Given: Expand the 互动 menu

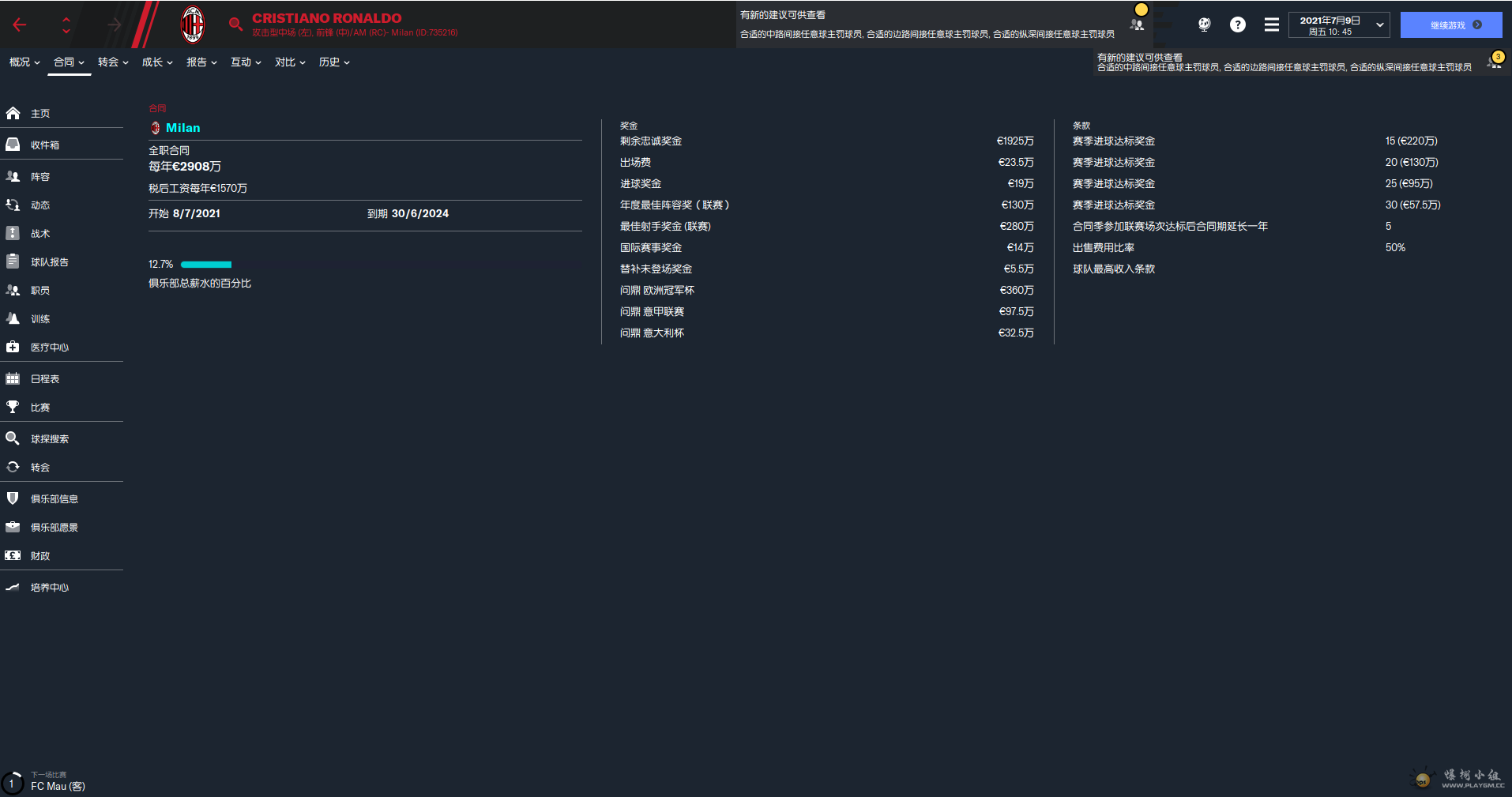Looking at the screenshot, I should (x=246, y=62).
